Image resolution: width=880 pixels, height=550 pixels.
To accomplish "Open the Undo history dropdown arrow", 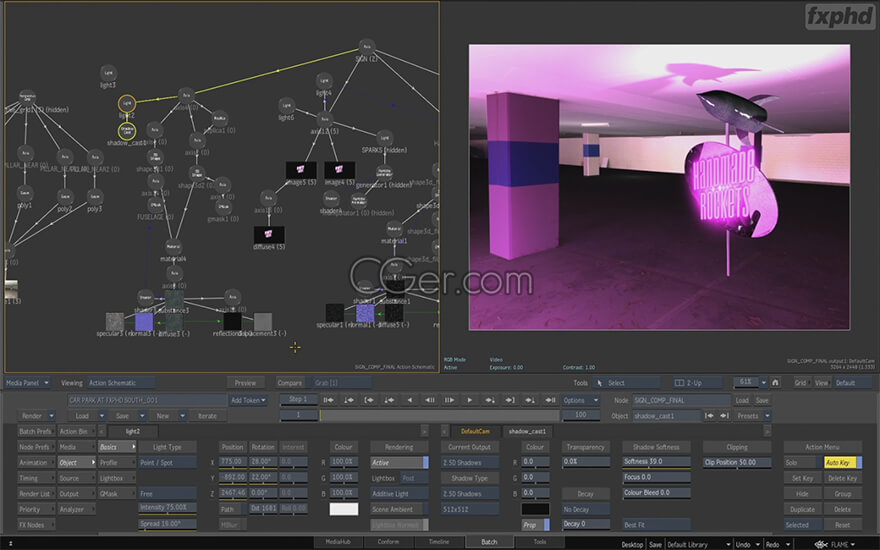I will pyautogui.click(x=757, y=544).
